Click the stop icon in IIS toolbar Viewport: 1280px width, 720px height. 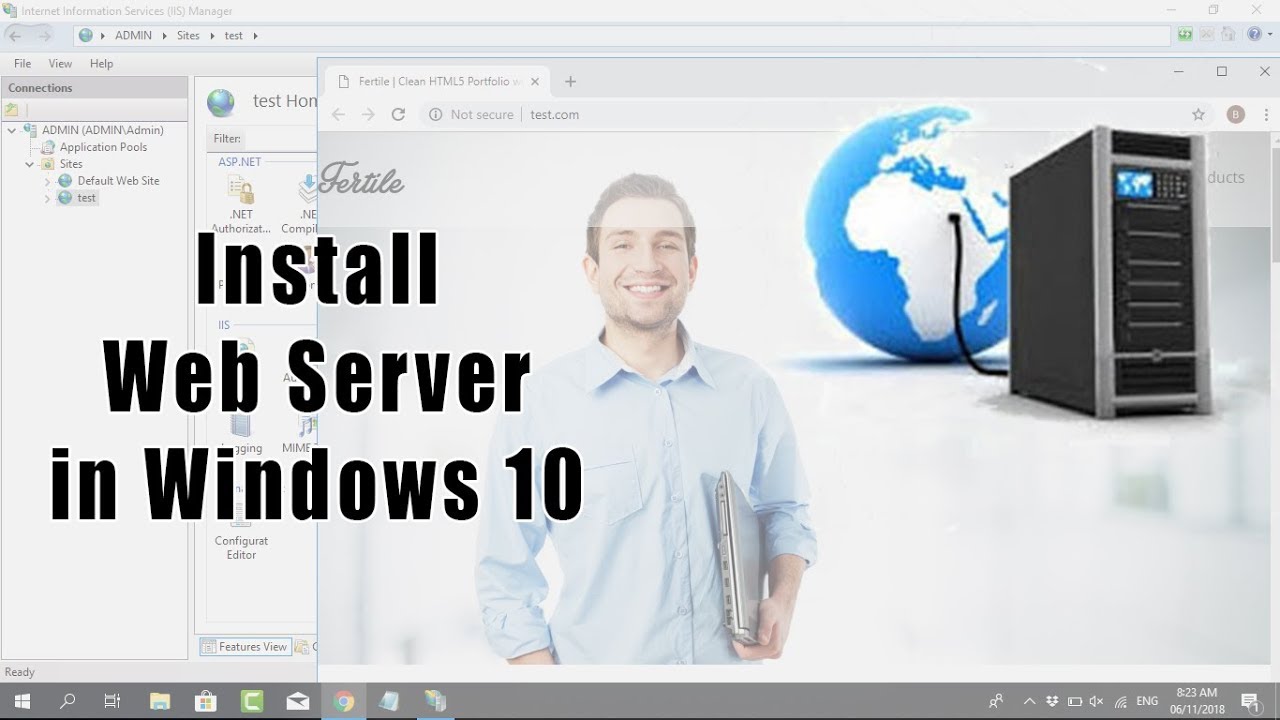coord(1206,35)
